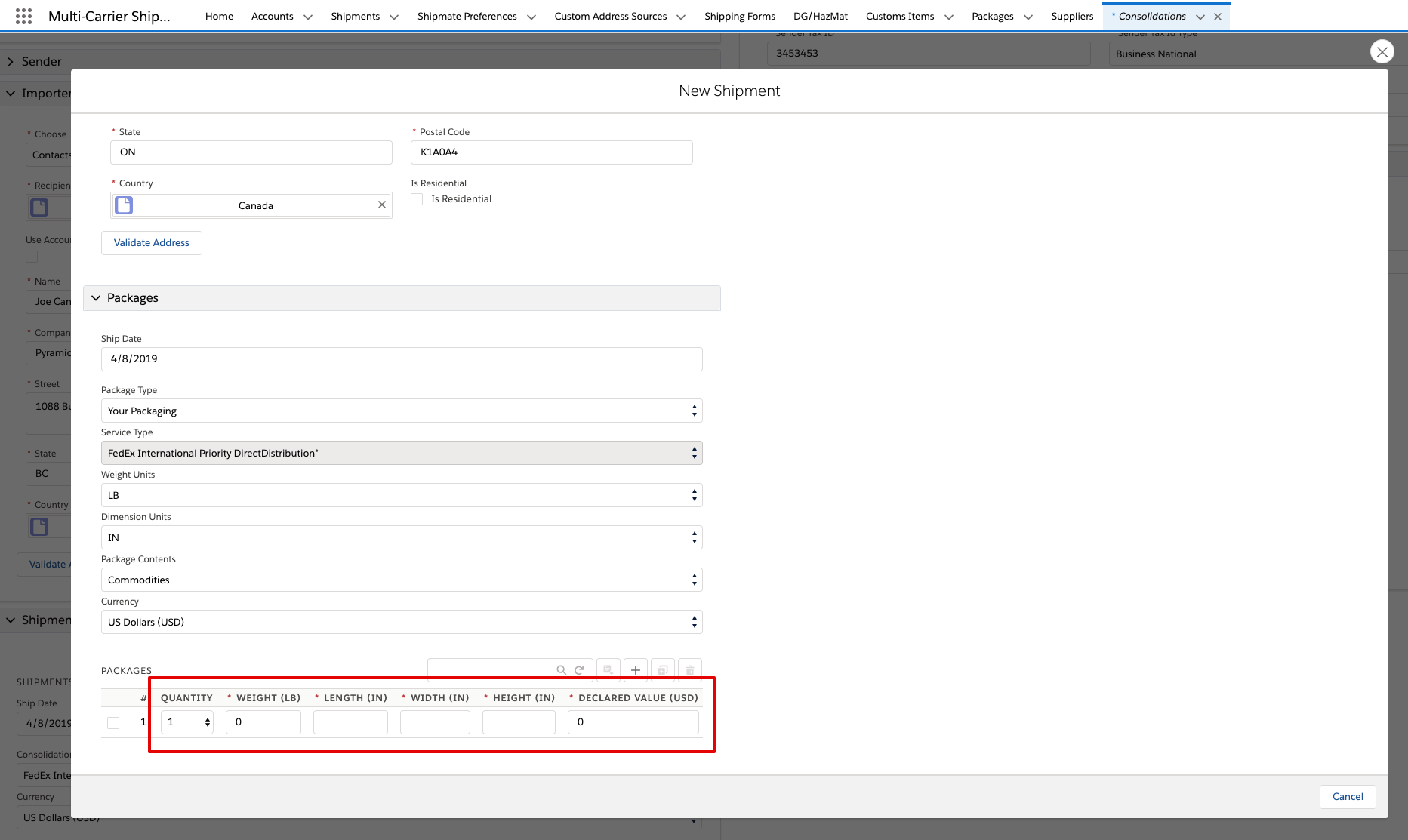Open the Package Type dropdown

coord(402,411)
